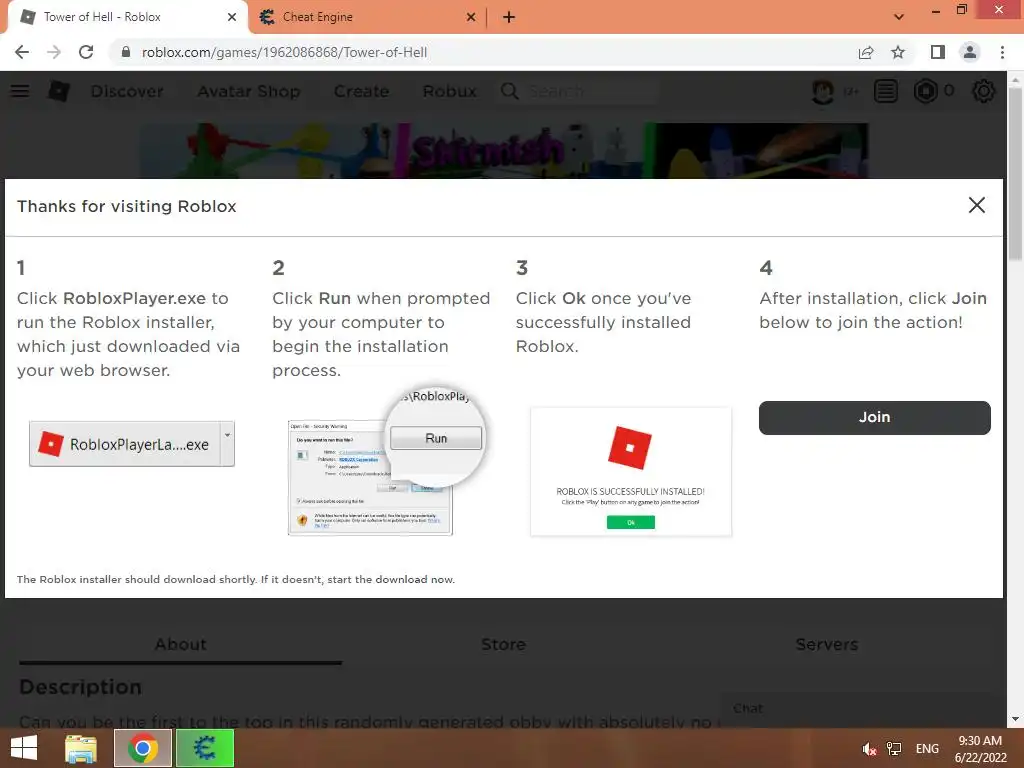The image size is (1024, 768).
Task: Close the Cheat Engine tab
Action: [x=471, y=17]
